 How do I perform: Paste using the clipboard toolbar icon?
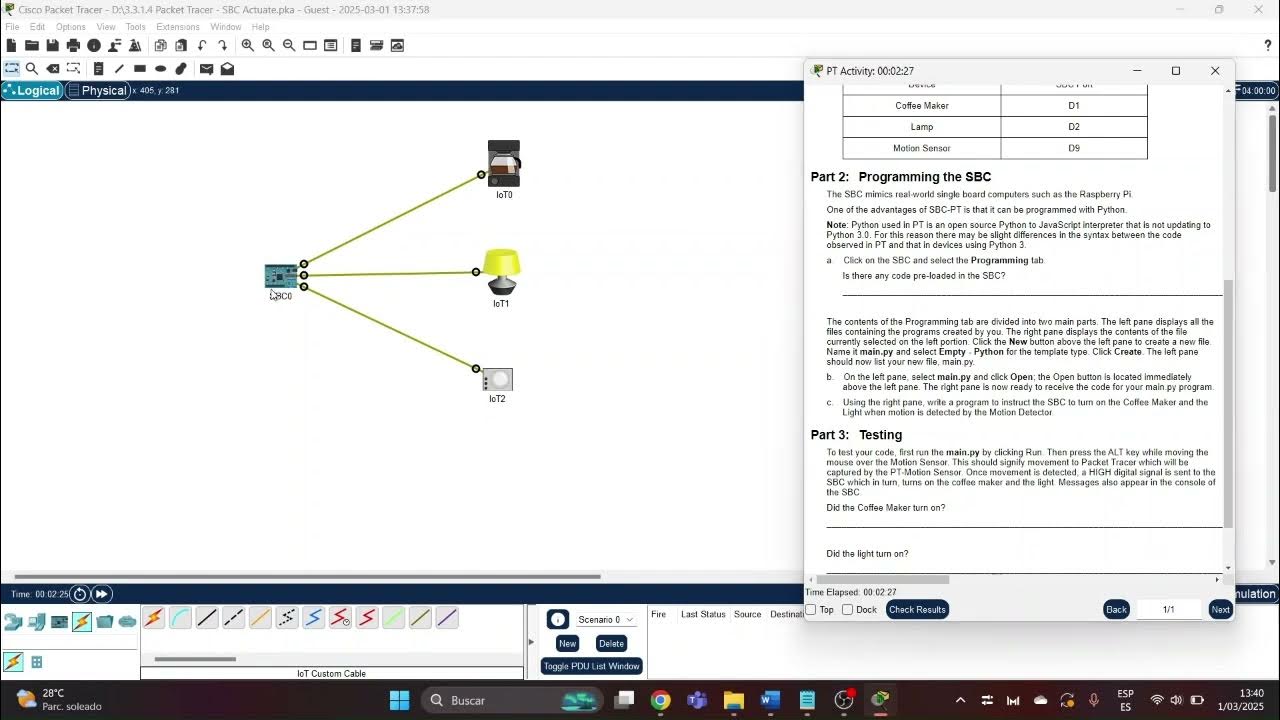click(x=181, y=45)
